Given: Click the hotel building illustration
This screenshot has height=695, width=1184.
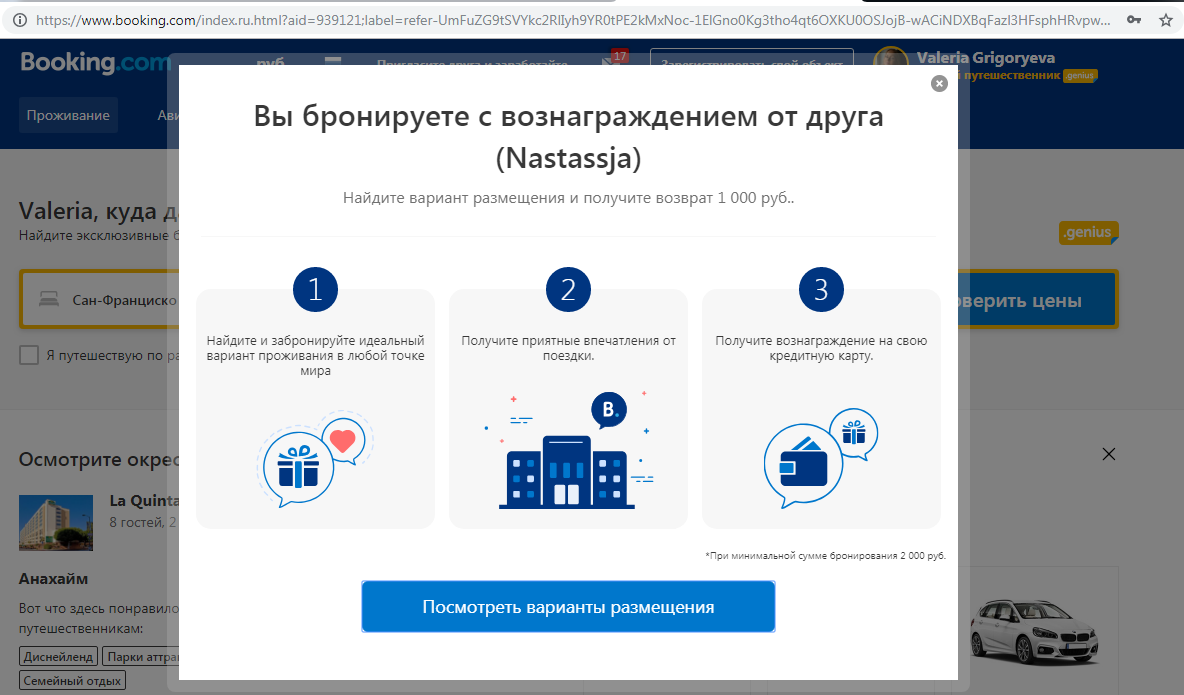Looking at the screenshot, I should coord(568,451).
